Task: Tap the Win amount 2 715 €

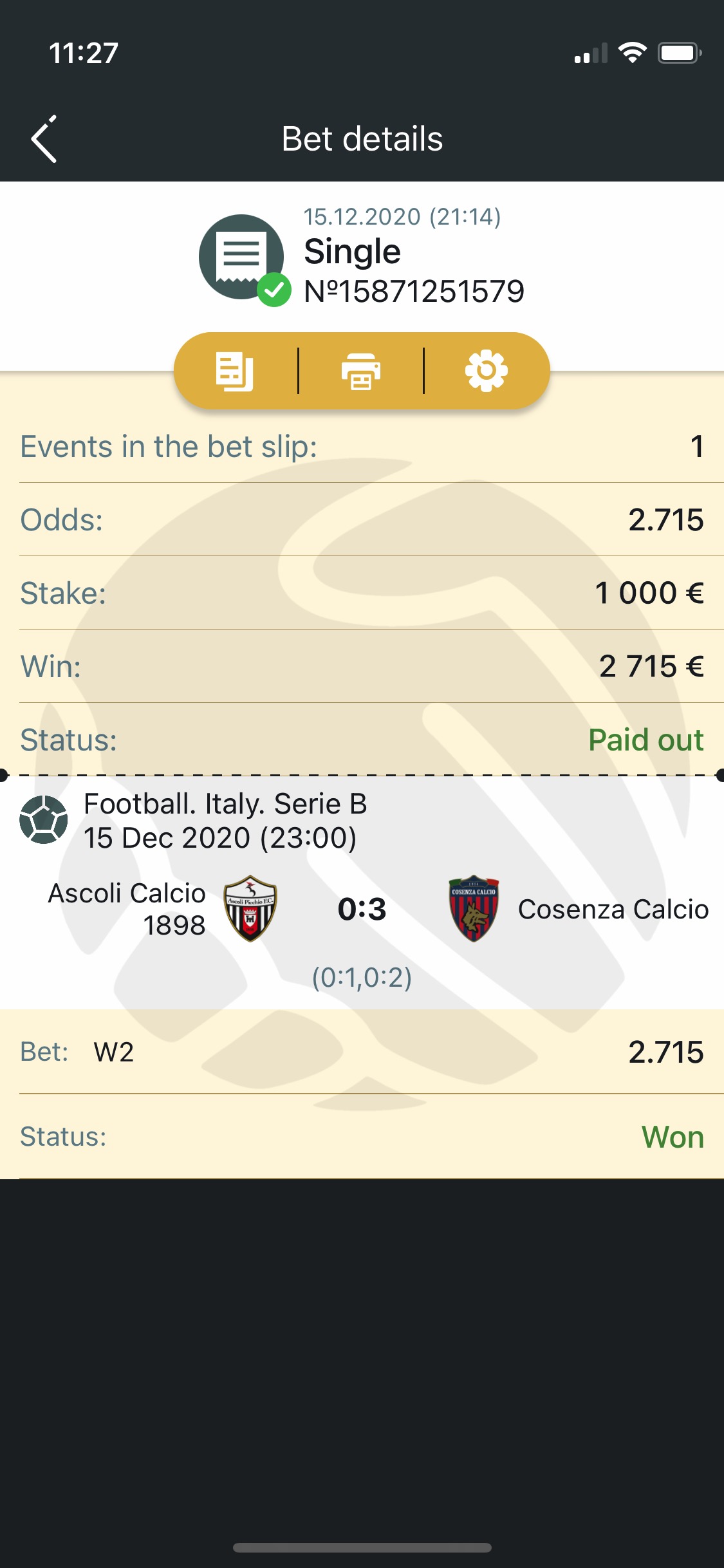Action: pyautogui.click(x=651, y=666)
